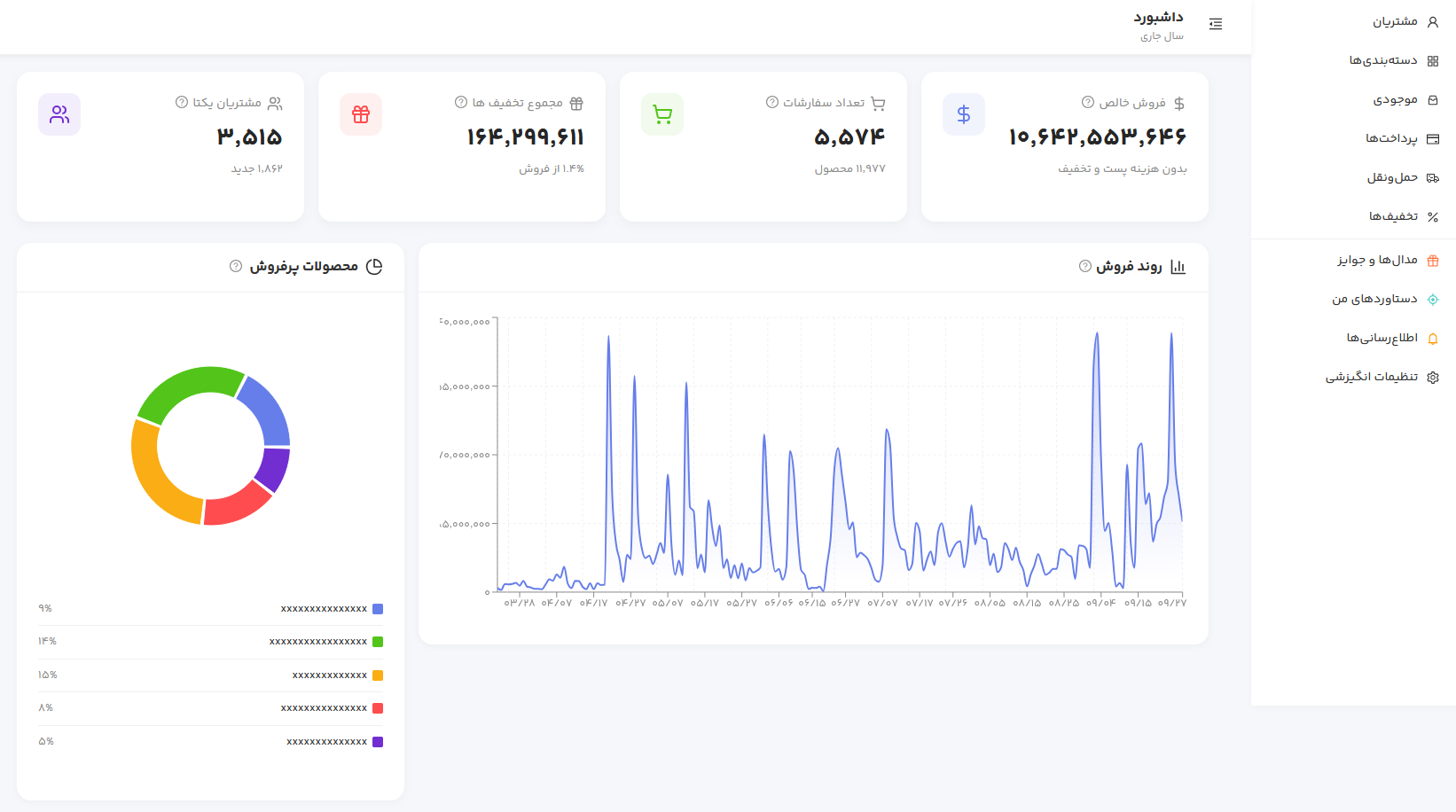The height and width of the screenshot is (812, 1456).
Task: Go to موجودی sidebar item
Action: coord(1395,99)
